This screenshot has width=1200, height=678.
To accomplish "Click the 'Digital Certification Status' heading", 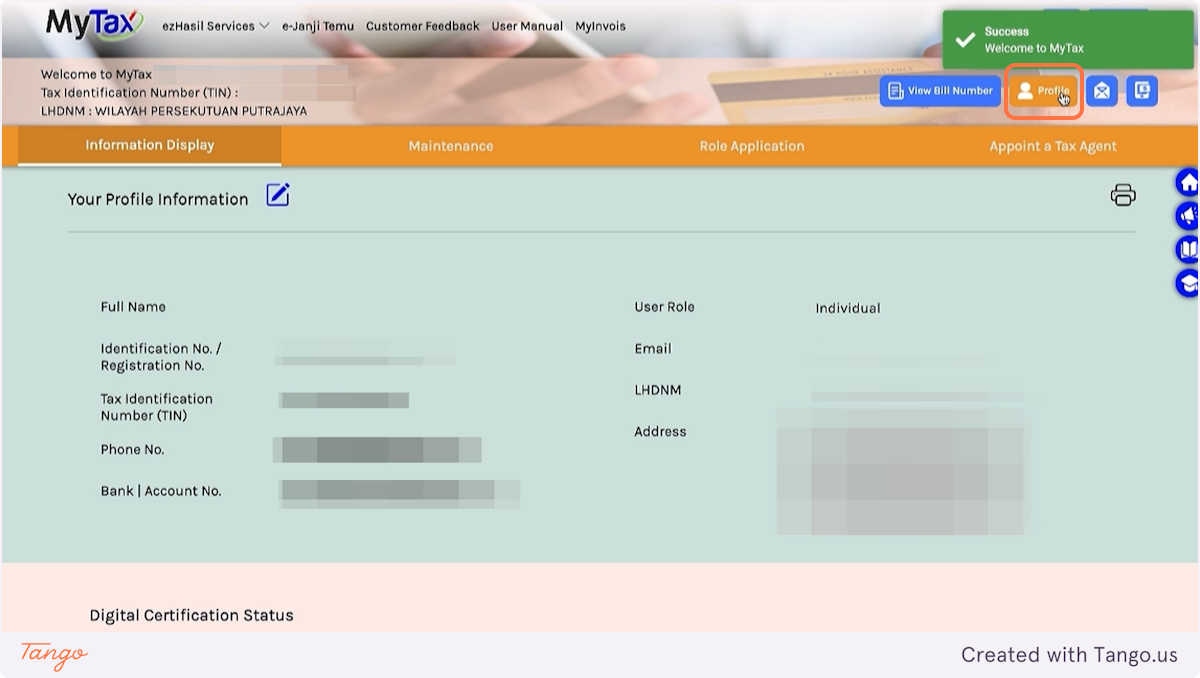I will point(192,615).
